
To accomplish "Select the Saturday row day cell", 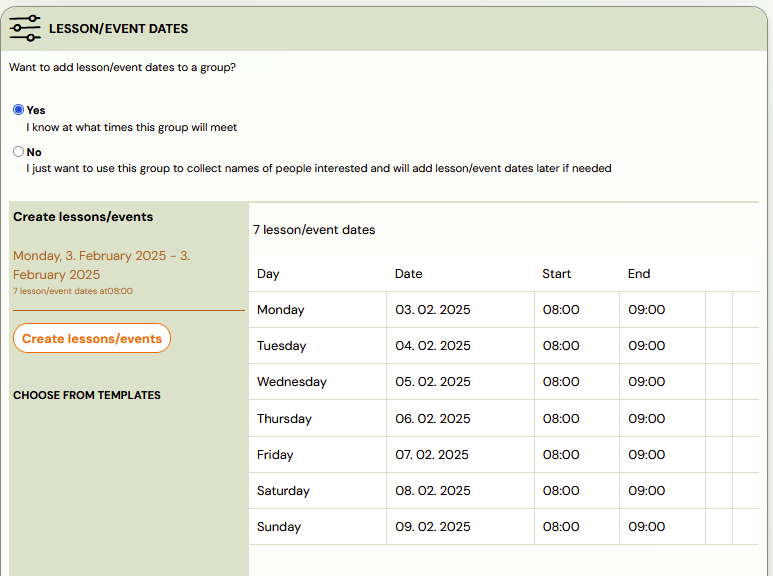I will click(317, 491).
